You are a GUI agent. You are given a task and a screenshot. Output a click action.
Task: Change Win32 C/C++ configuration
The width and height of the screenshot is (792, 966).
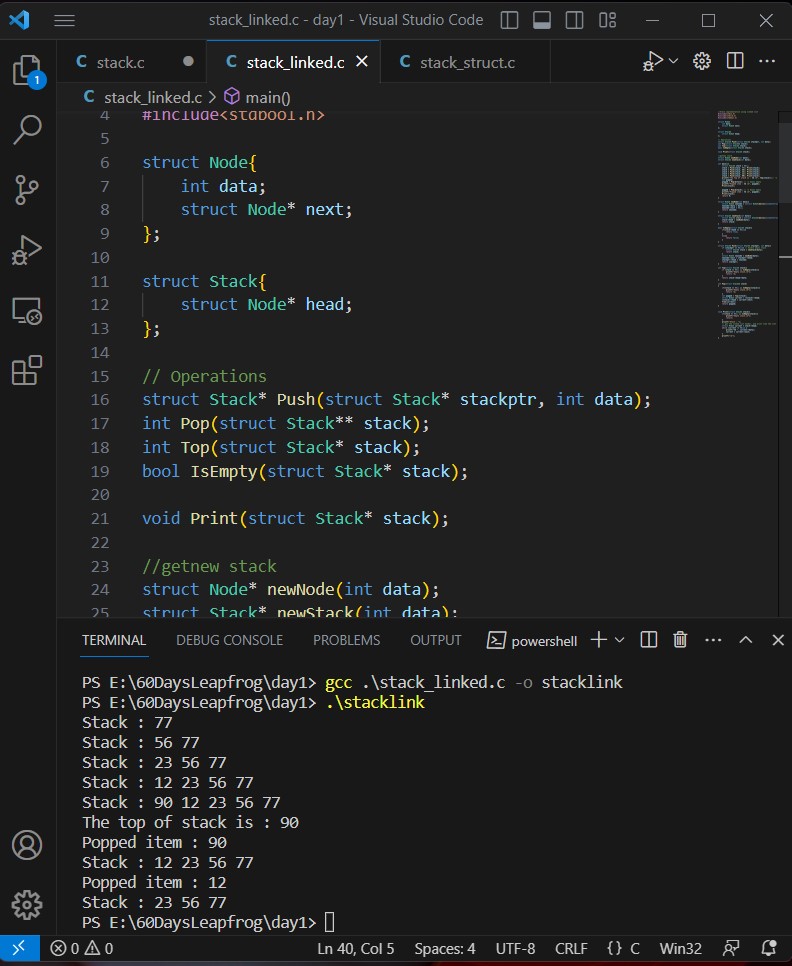click(x=681, y=949)
